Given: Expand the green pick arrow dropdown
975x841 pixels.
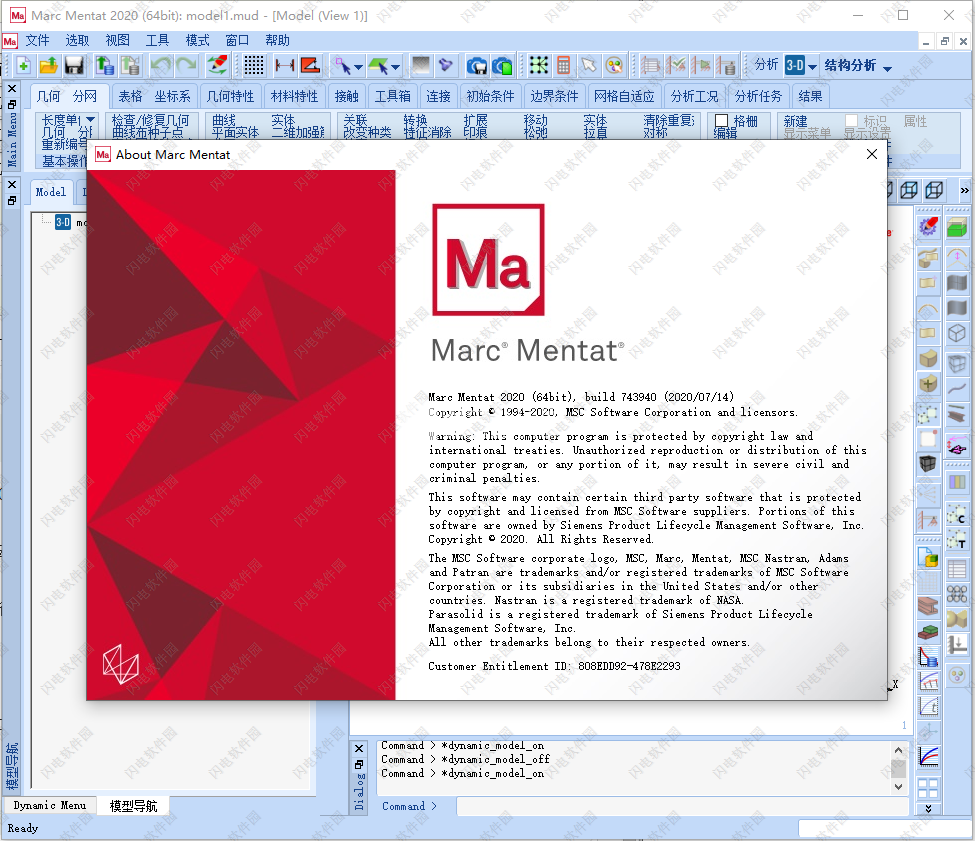Looking at the screenshot, I should point(395,67).
